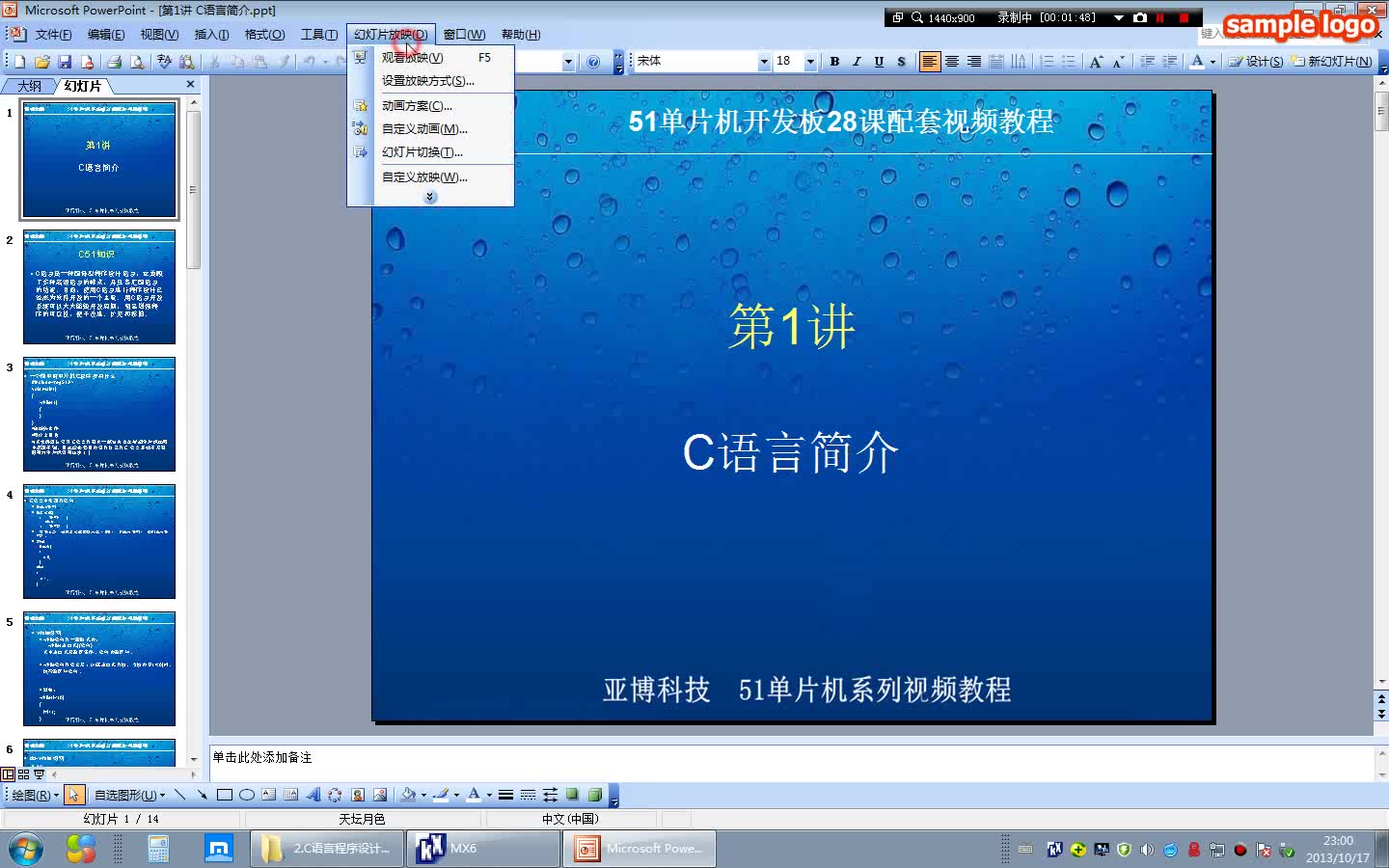Open the Windows Start menu
This screenshot has width=1389, height=868.
pos(26,849)
